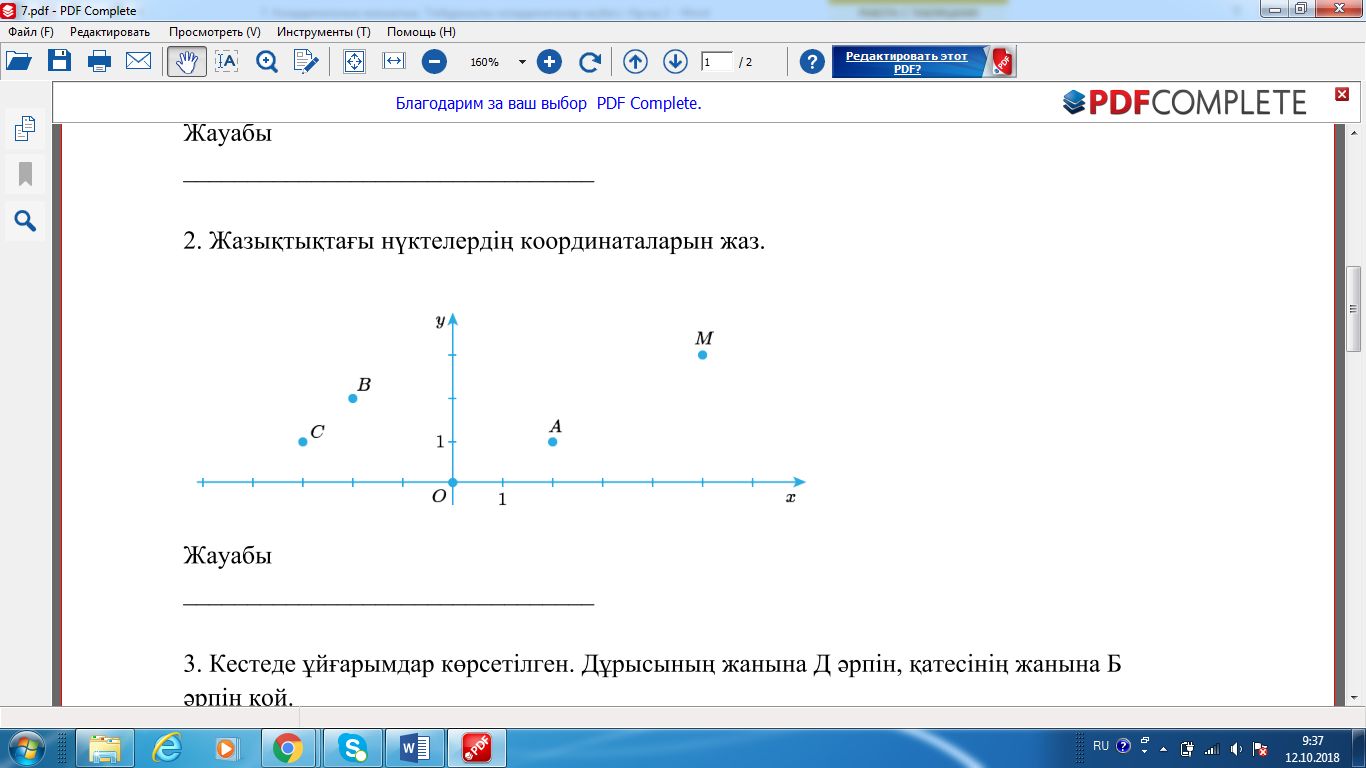
Task: Go to the previous page using up arrow
Action: 635,61
